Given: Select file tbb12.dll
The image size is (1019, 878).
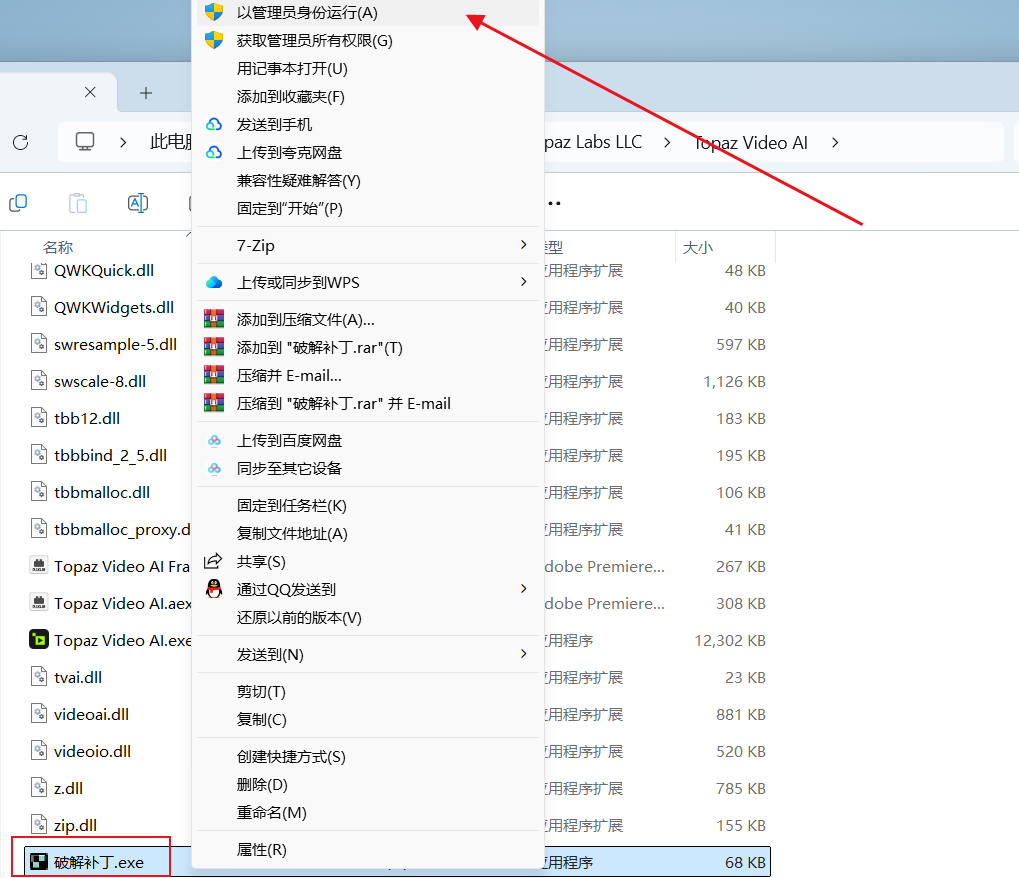Looking at the screenshot, I should click(86, 419).
